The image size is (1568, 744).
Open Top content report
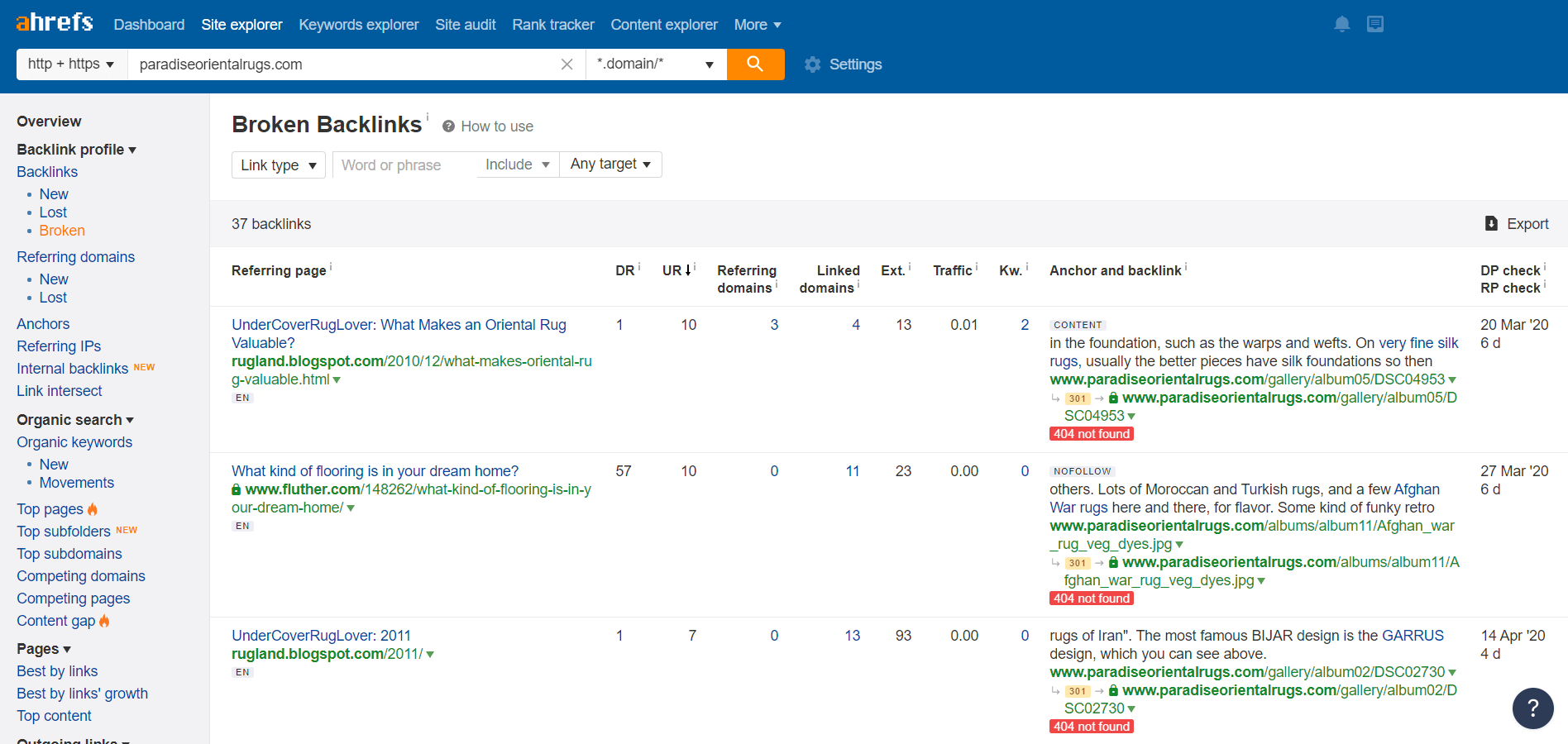(x=54, y=716)
